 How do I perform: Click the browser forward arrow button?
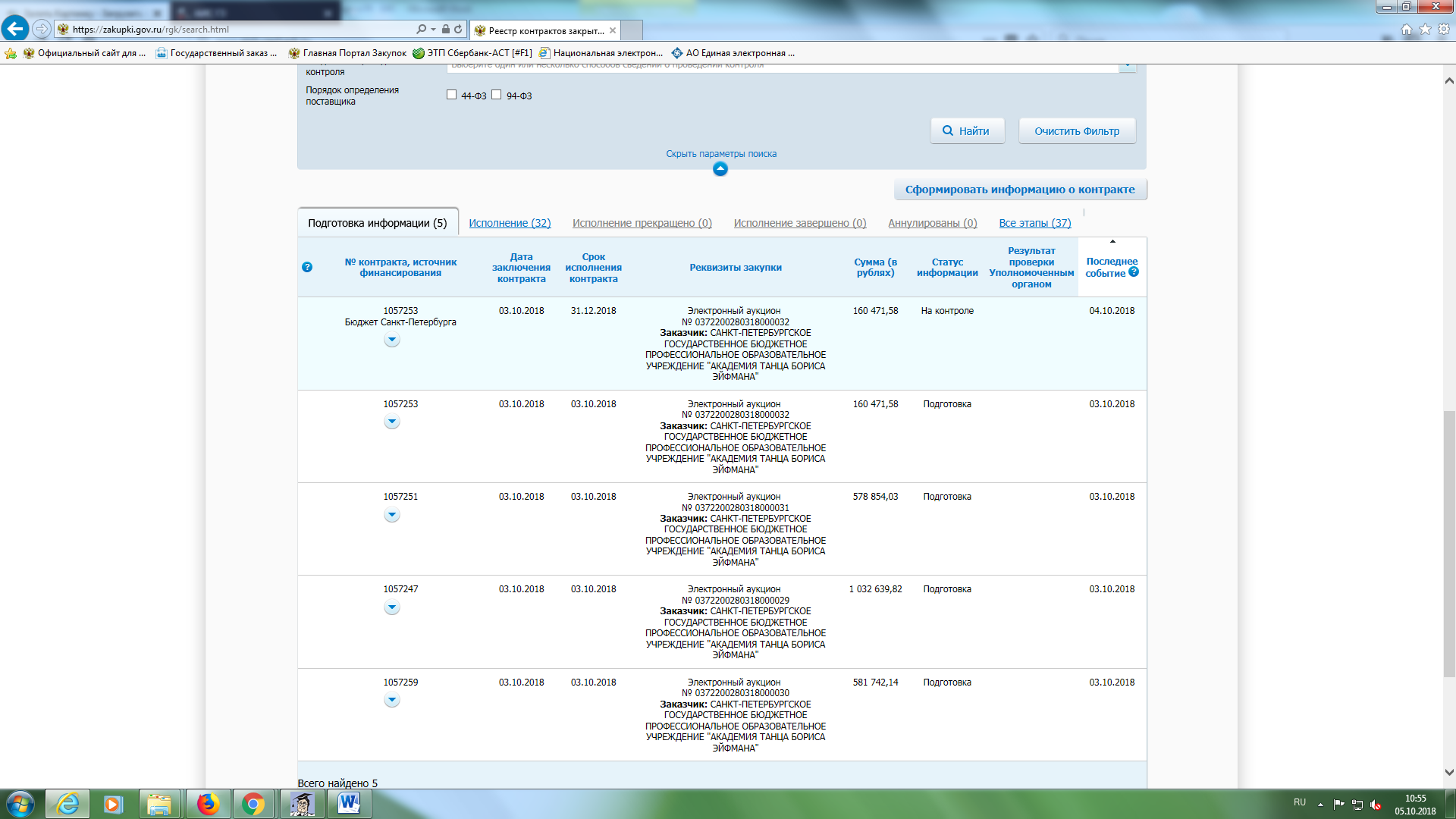coord(42,29)
